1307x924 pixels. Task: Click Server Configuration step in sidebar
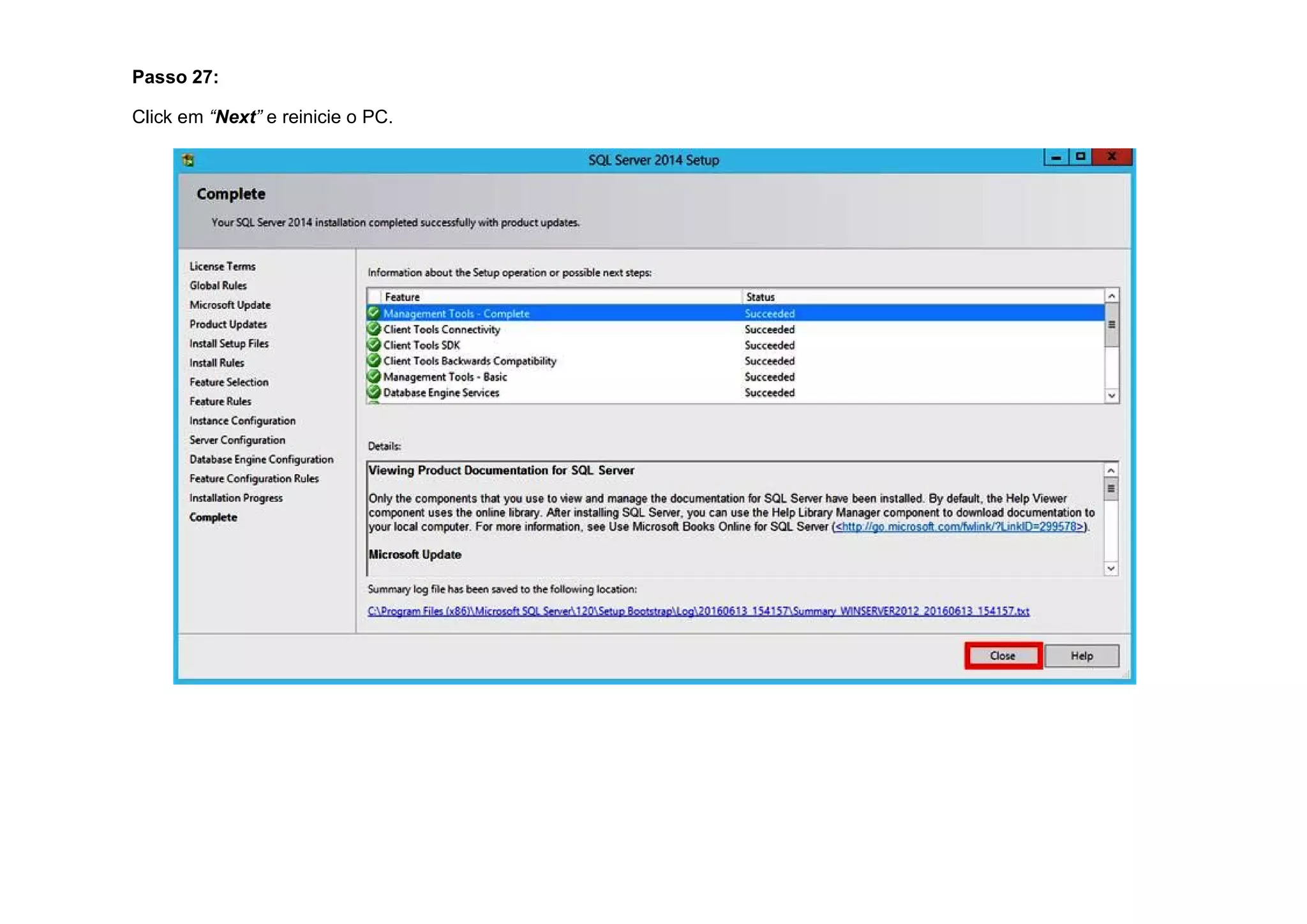click(x=237, y=440)
